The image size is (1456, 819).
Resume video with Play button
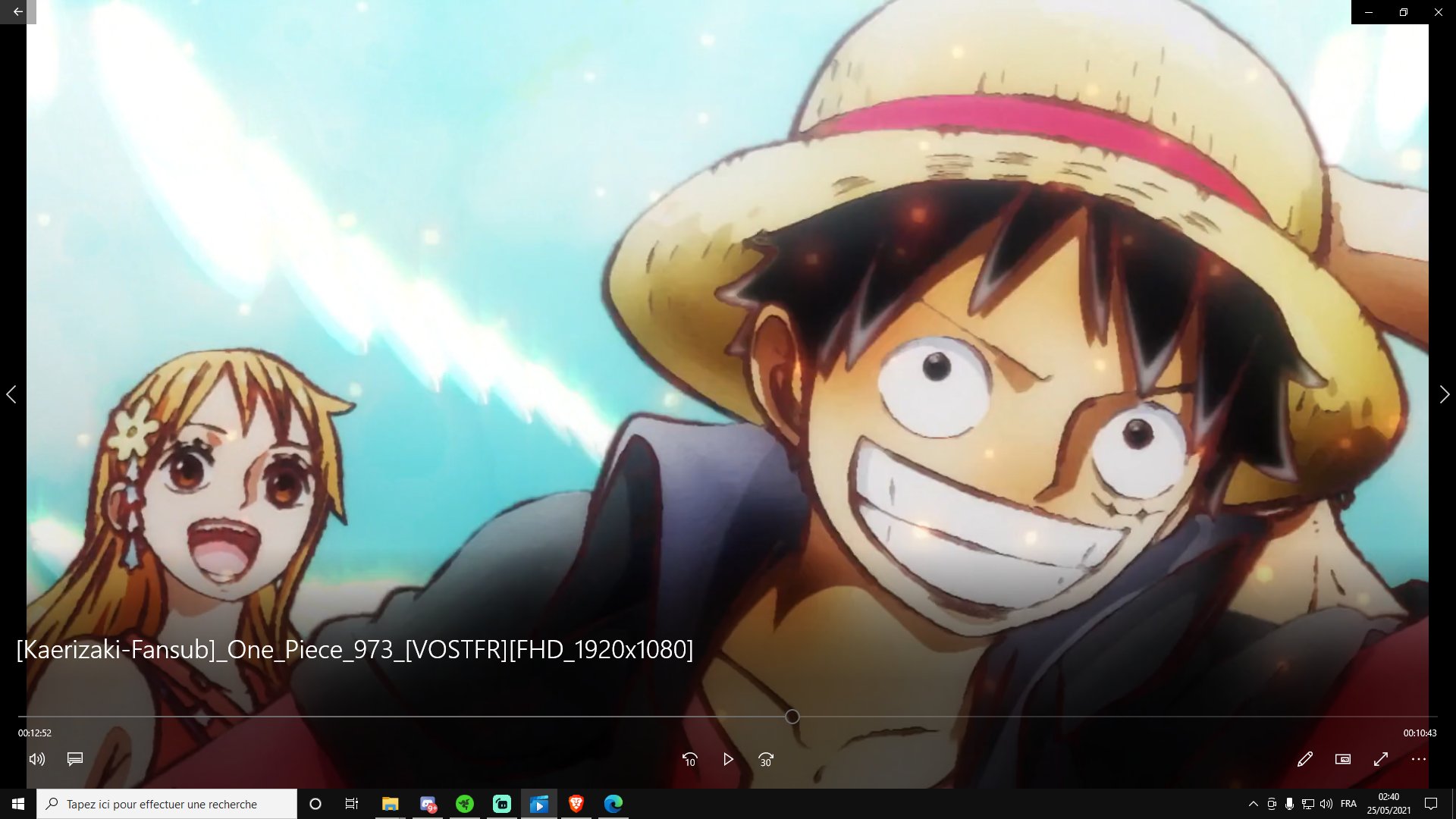pos(728,759)
